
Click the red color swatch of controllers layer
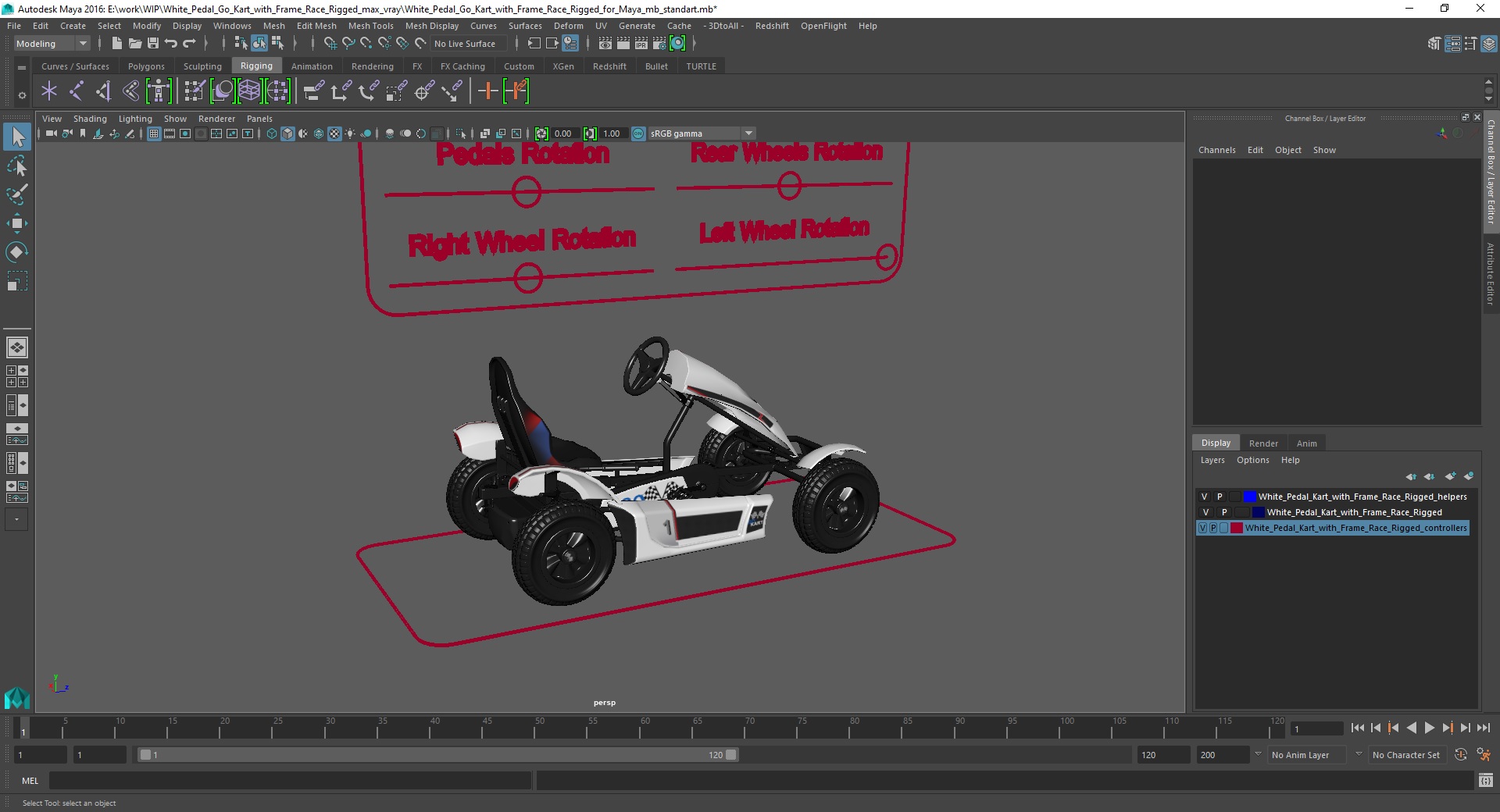[x=1237, y=528]
